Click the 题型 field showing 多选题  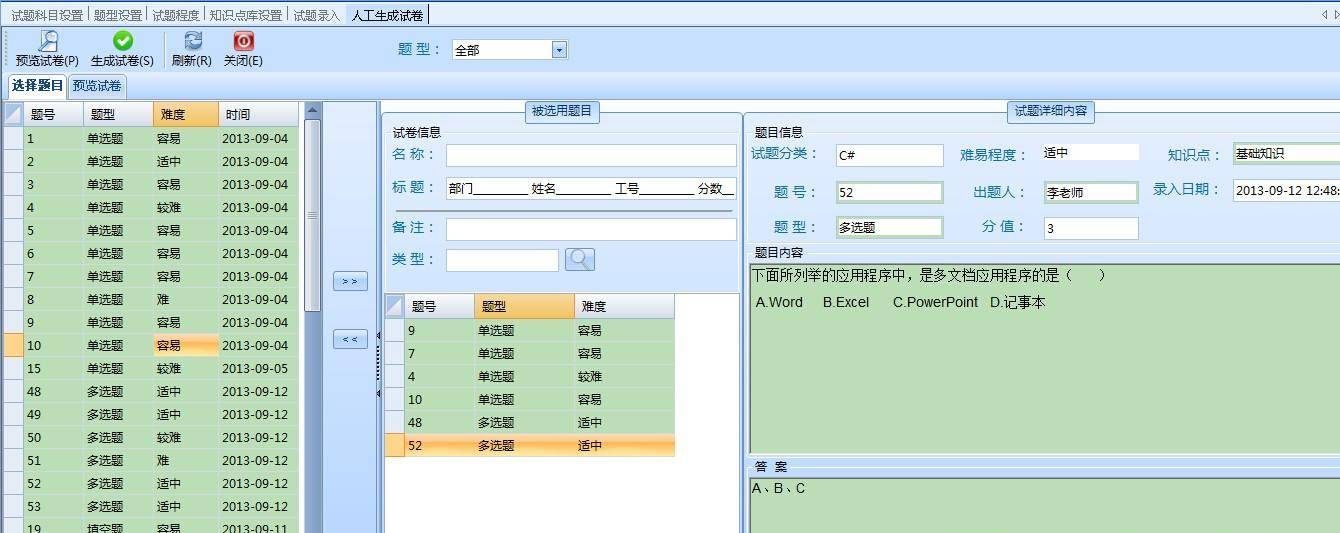pos(890,227)
